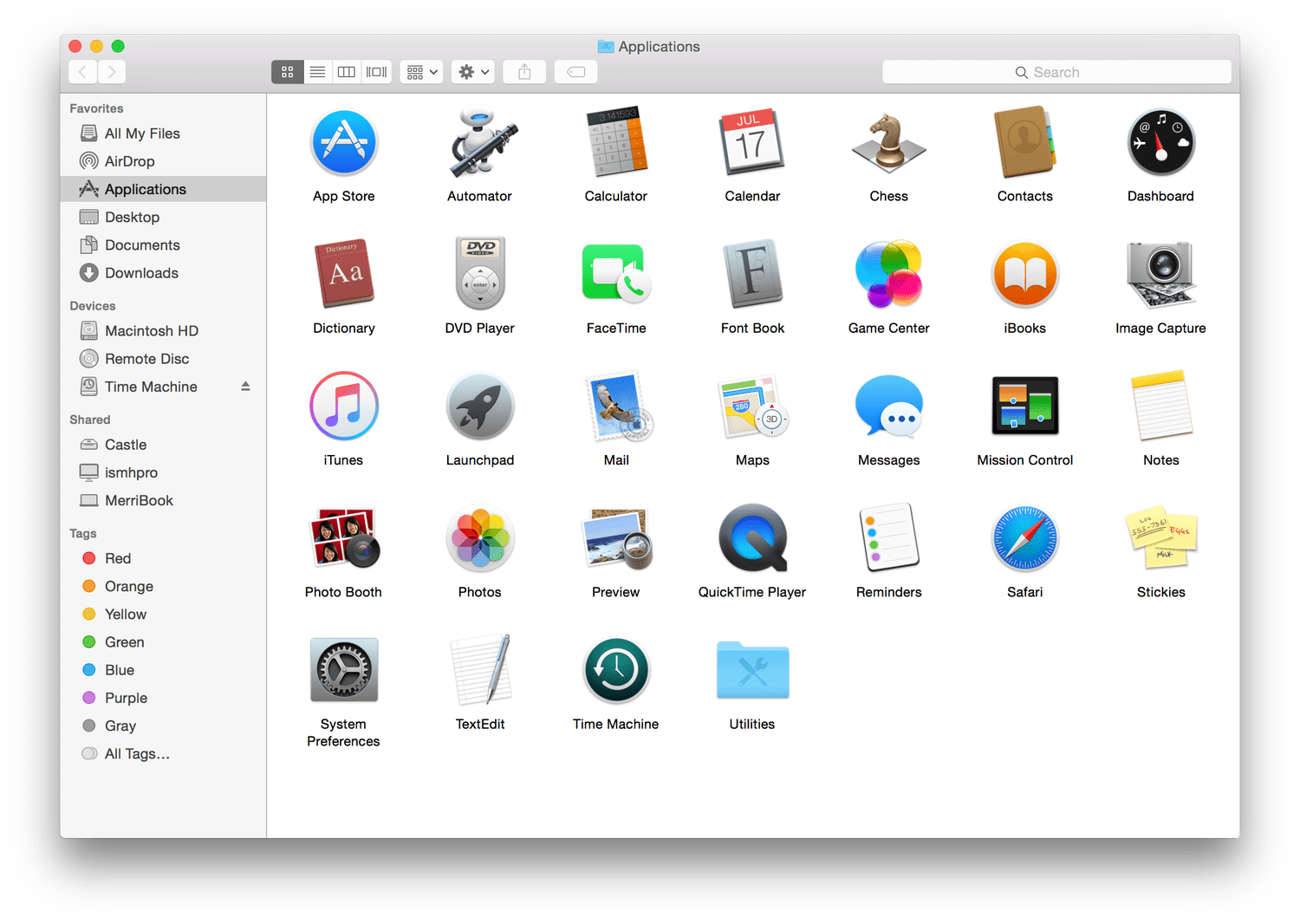This screenshot has width=1300, height=924.
Task: Select Documents in the sidebar
Action: pos(163,245)
